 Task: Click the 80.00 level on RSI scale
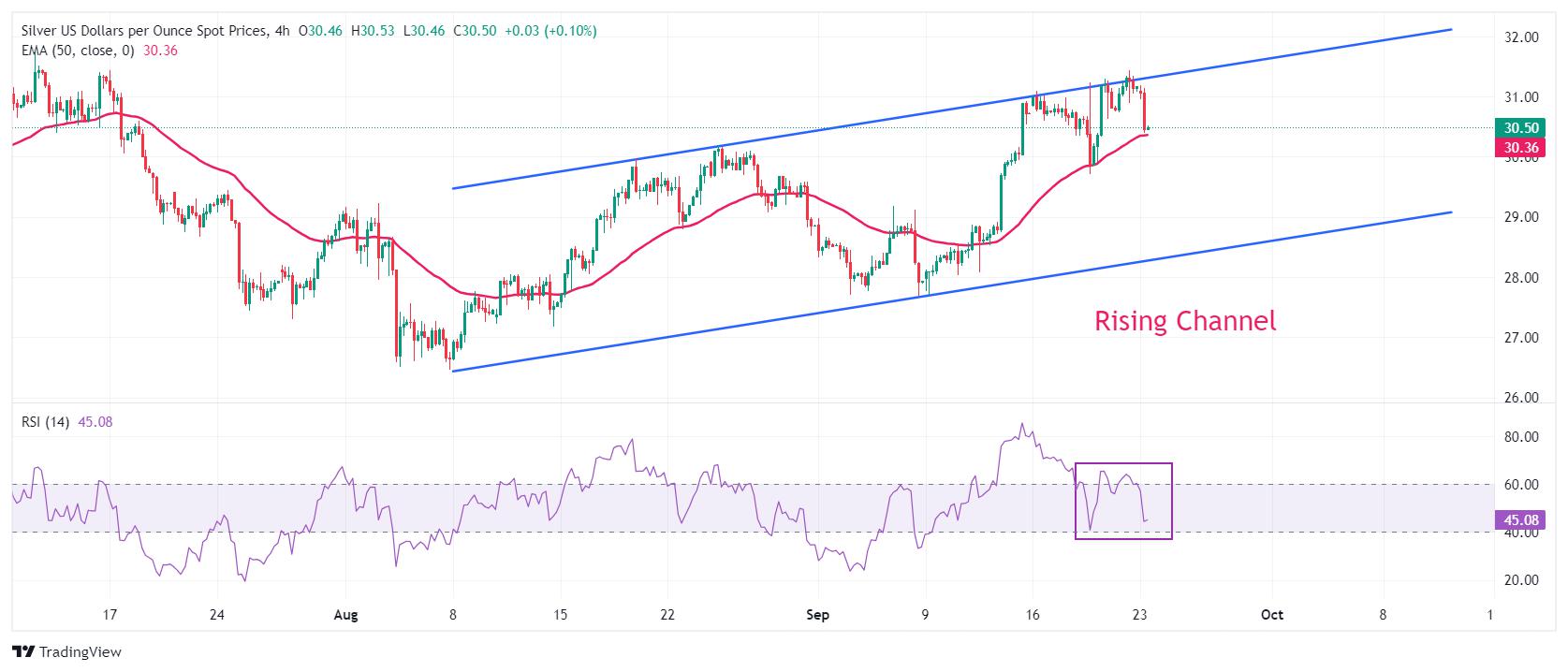pyautogui.click(x=1521, y=437)
